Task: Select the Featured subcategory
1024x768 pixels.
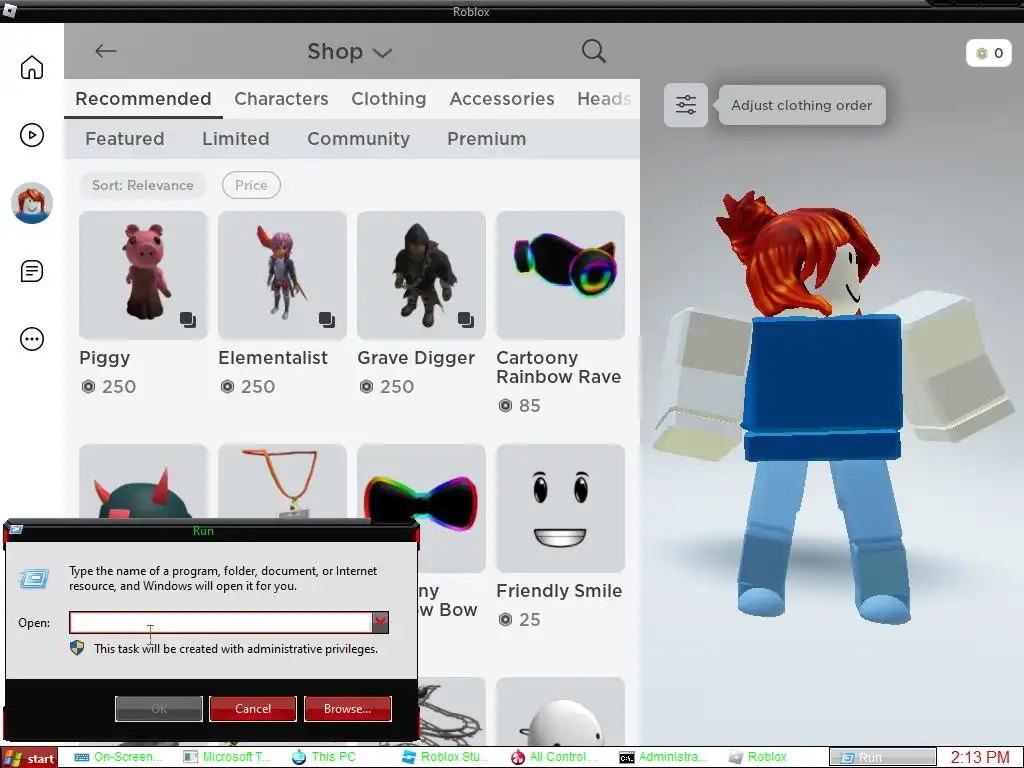Action: point(125,138)
